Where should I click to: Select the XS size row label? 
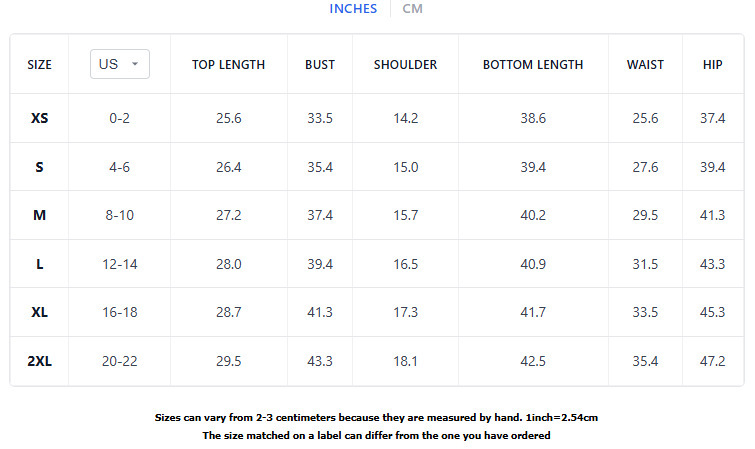click(40, 118)
